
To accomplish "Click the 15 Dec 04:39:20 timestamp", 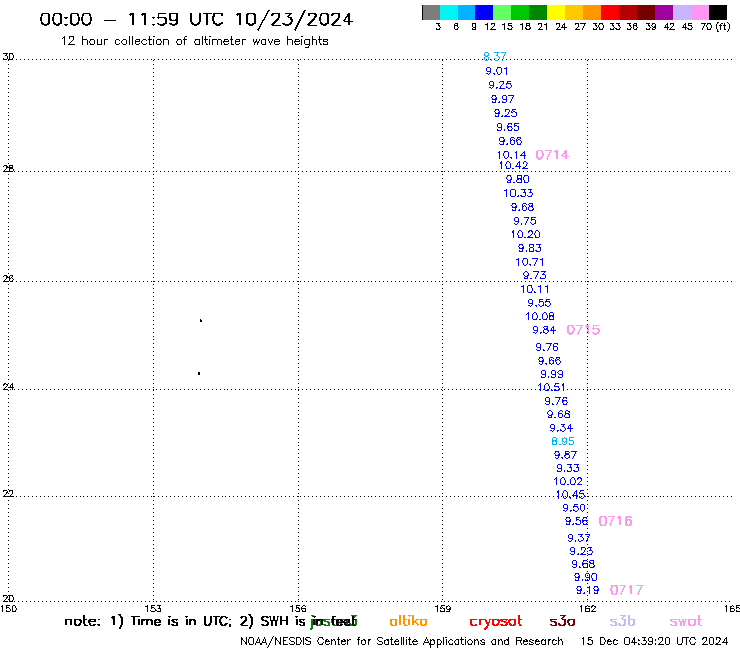I will [655, 641].
